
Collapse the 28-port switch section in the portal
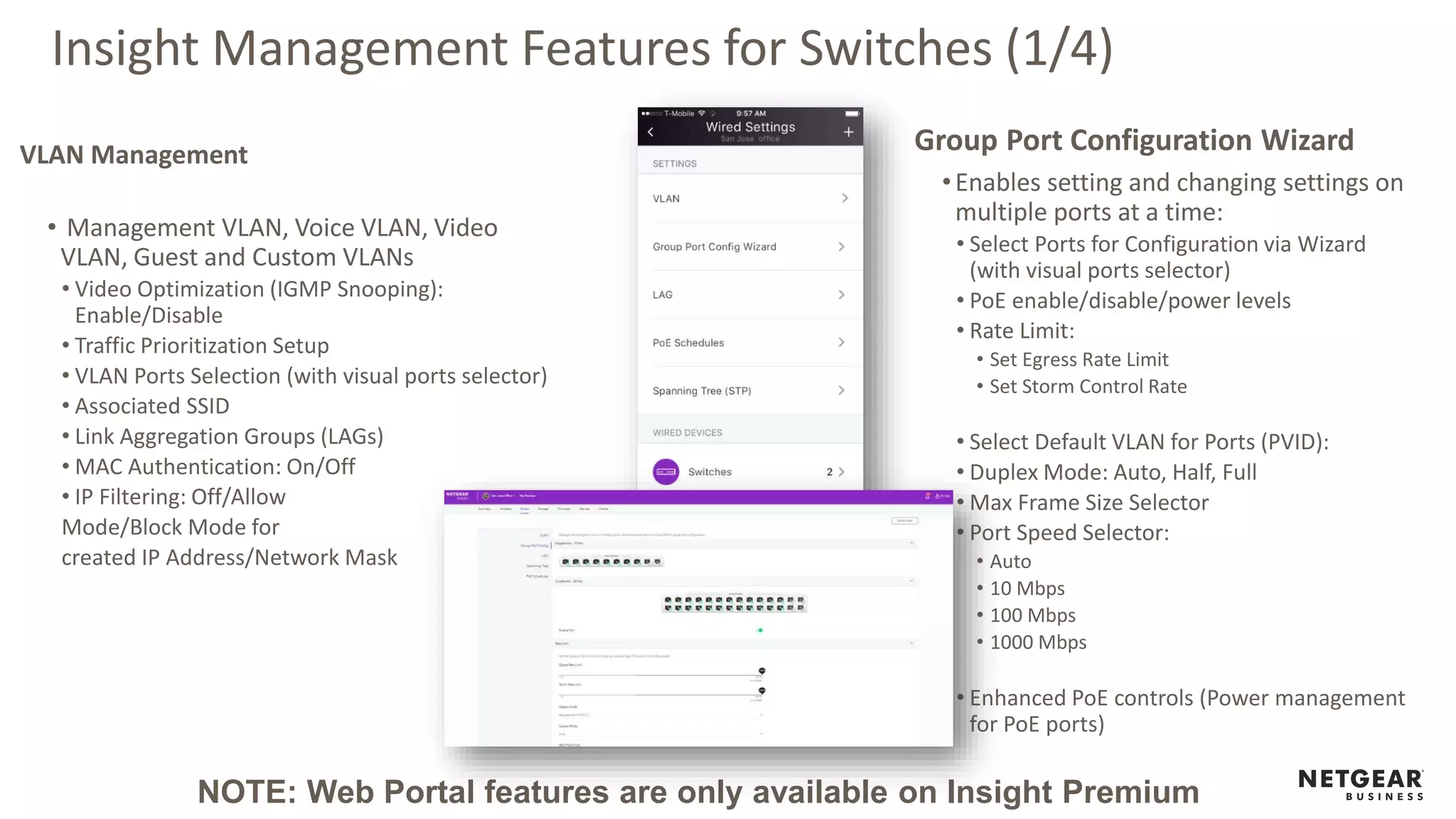pos(911,581)
